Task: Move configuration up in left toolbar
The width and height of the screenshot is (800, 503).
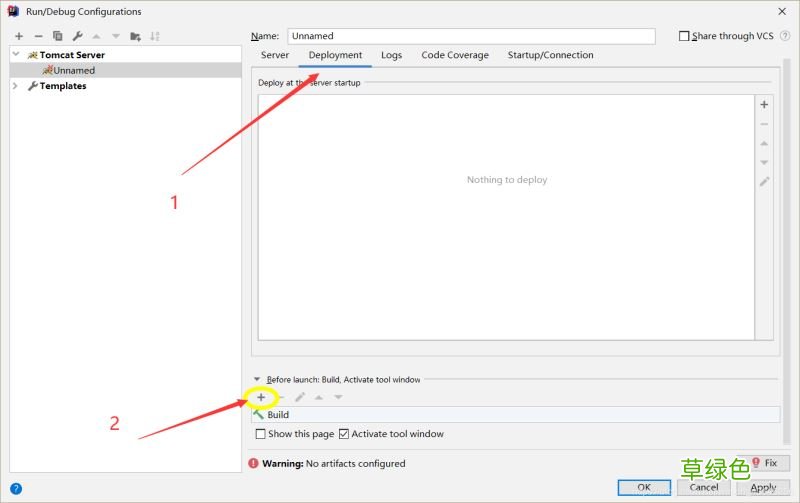Action: 96,36
